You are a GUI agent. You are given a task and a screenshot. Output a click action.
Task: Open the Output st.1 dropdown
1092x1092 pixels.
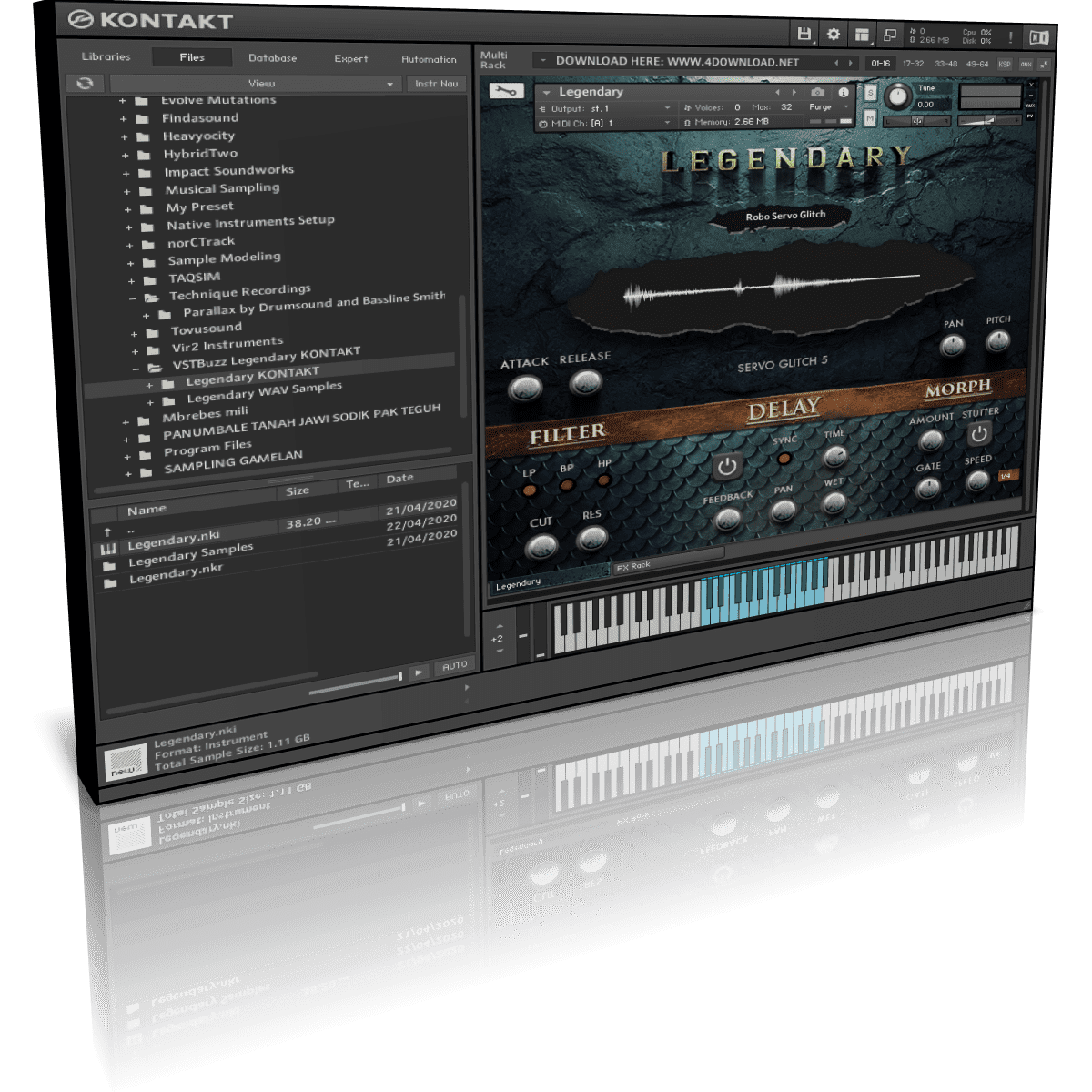tap(603, 107)
